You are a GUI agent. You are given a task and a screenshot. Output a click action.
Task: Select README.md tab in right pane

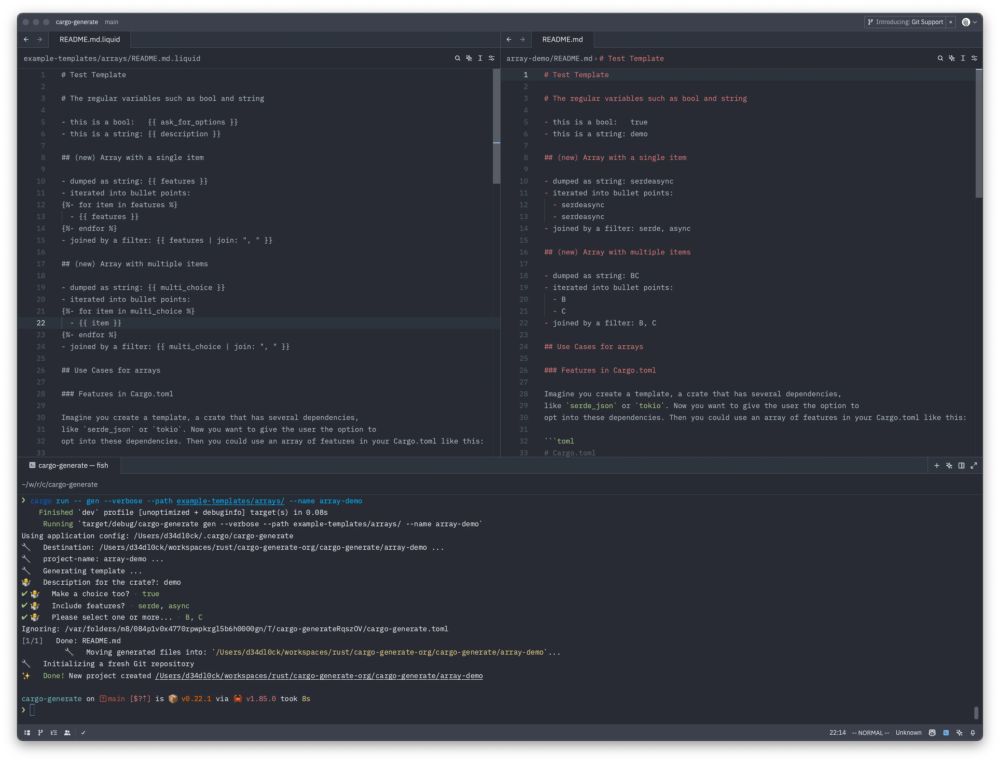562,40
